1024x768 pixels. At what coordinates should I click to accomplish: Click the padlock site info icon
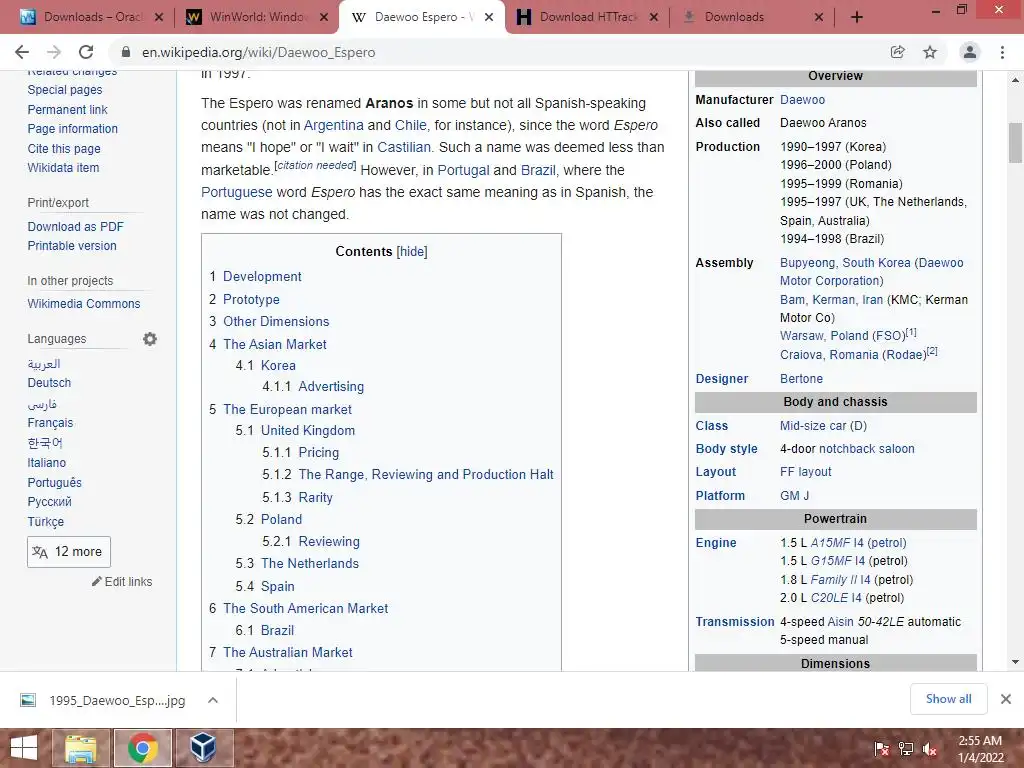(126, 52)
